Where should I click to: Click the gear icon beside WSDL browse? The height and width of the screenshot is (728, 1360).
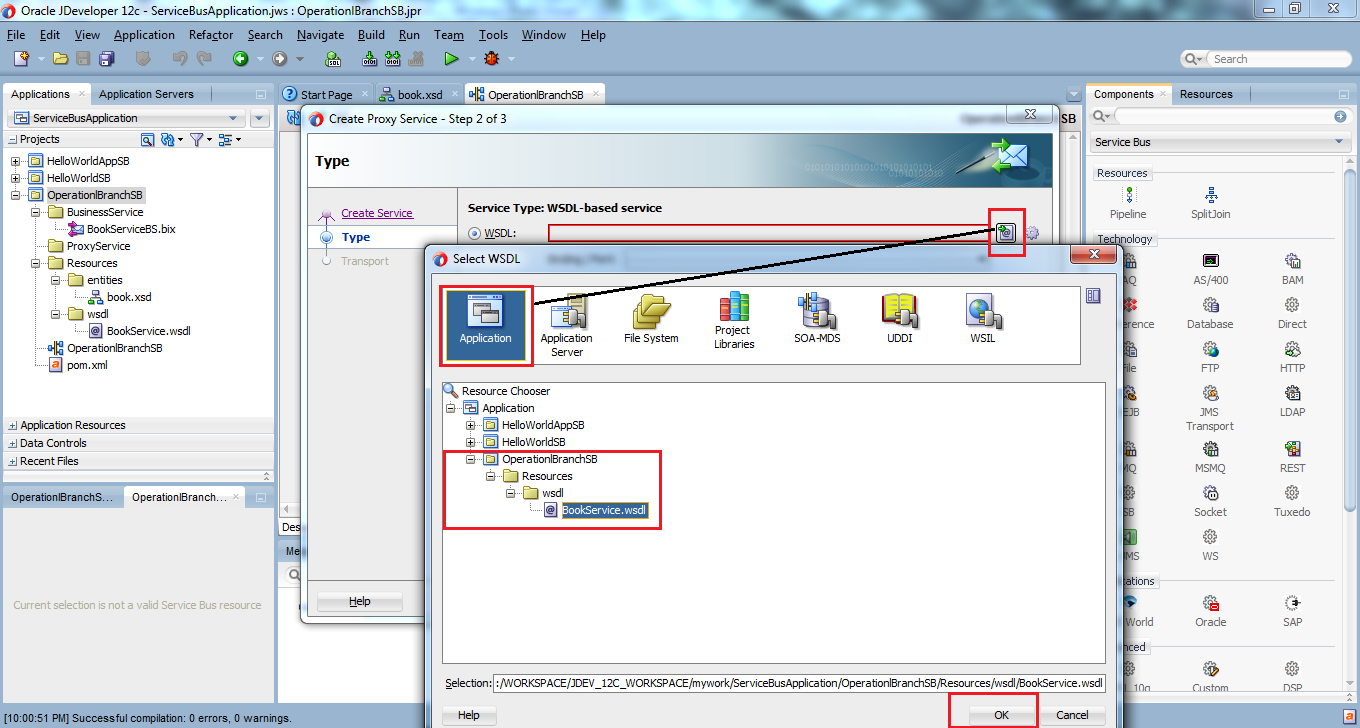click(1032, 233)
